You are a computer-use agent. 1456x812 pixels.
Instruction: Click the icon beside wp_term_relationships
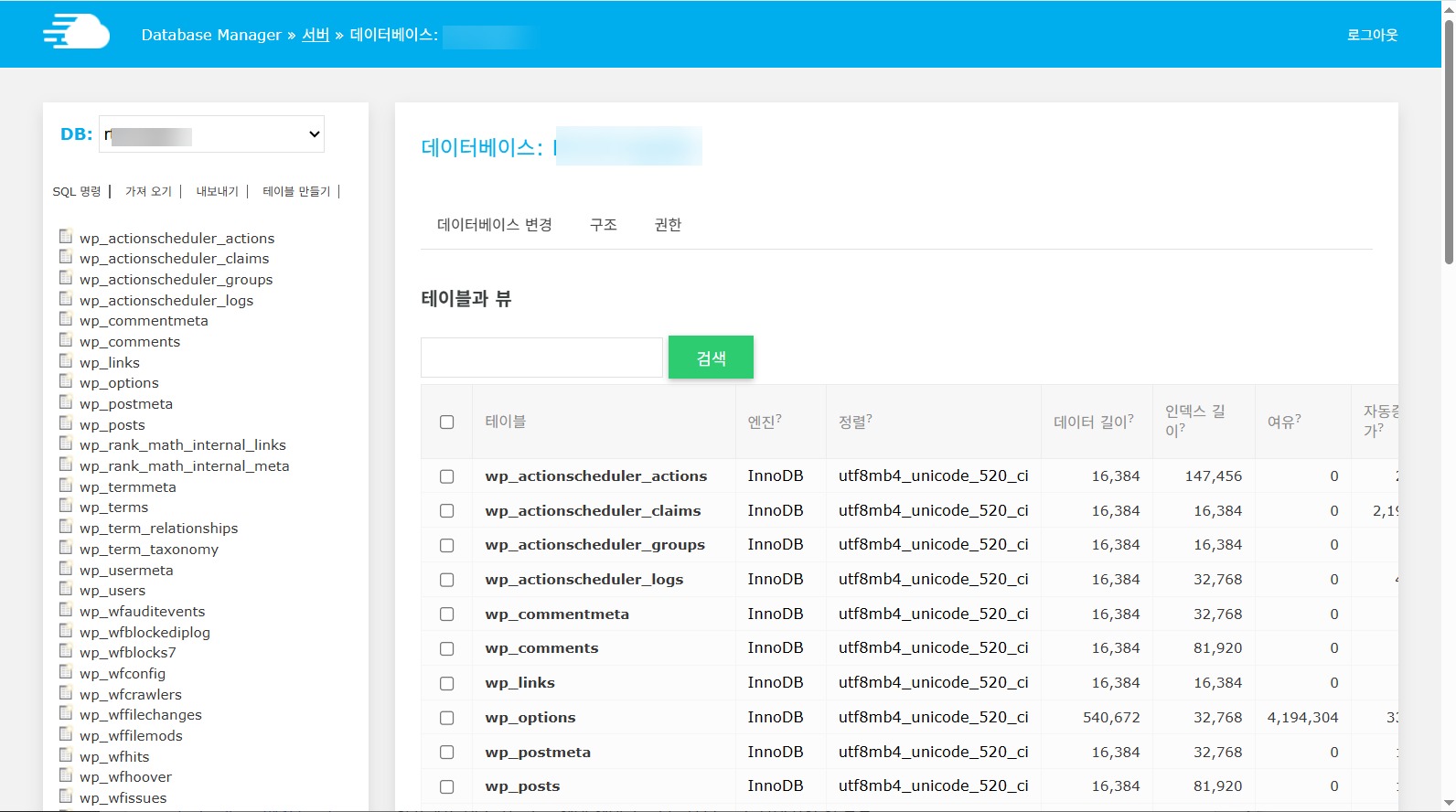(x=66, y=527)
